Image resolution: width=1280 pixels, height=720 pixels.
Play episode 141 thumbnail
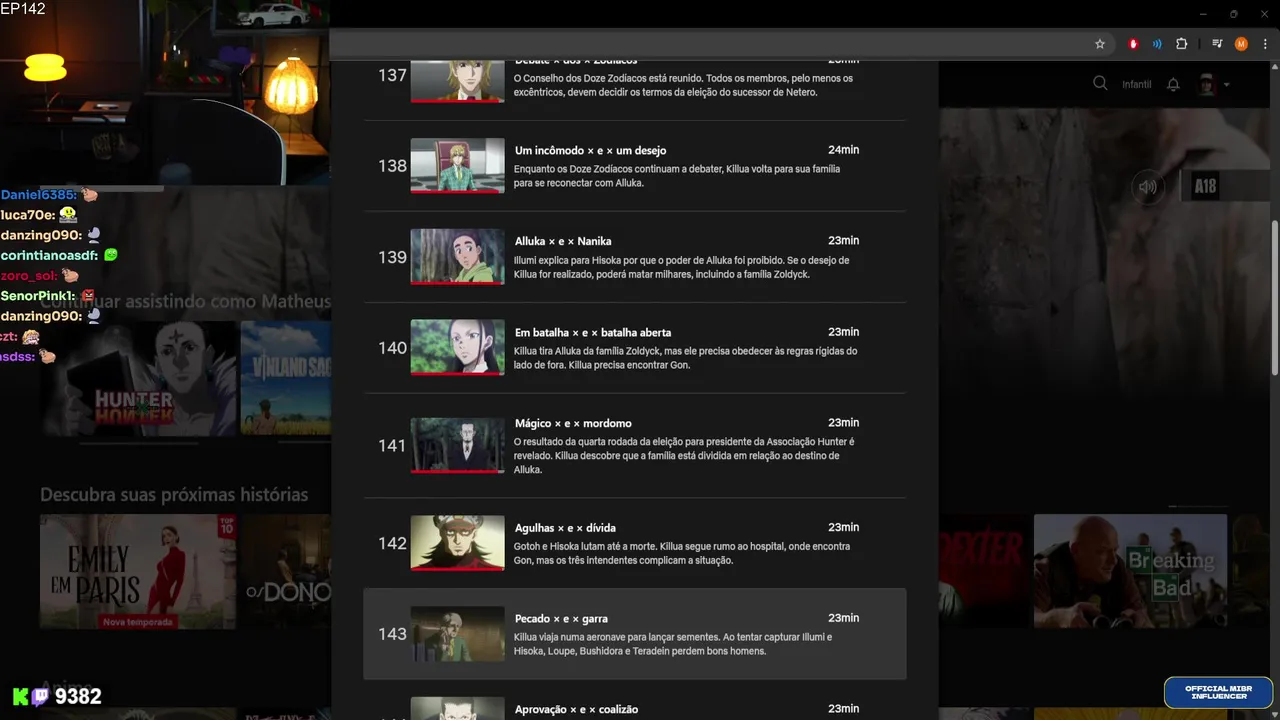[457, 445]
